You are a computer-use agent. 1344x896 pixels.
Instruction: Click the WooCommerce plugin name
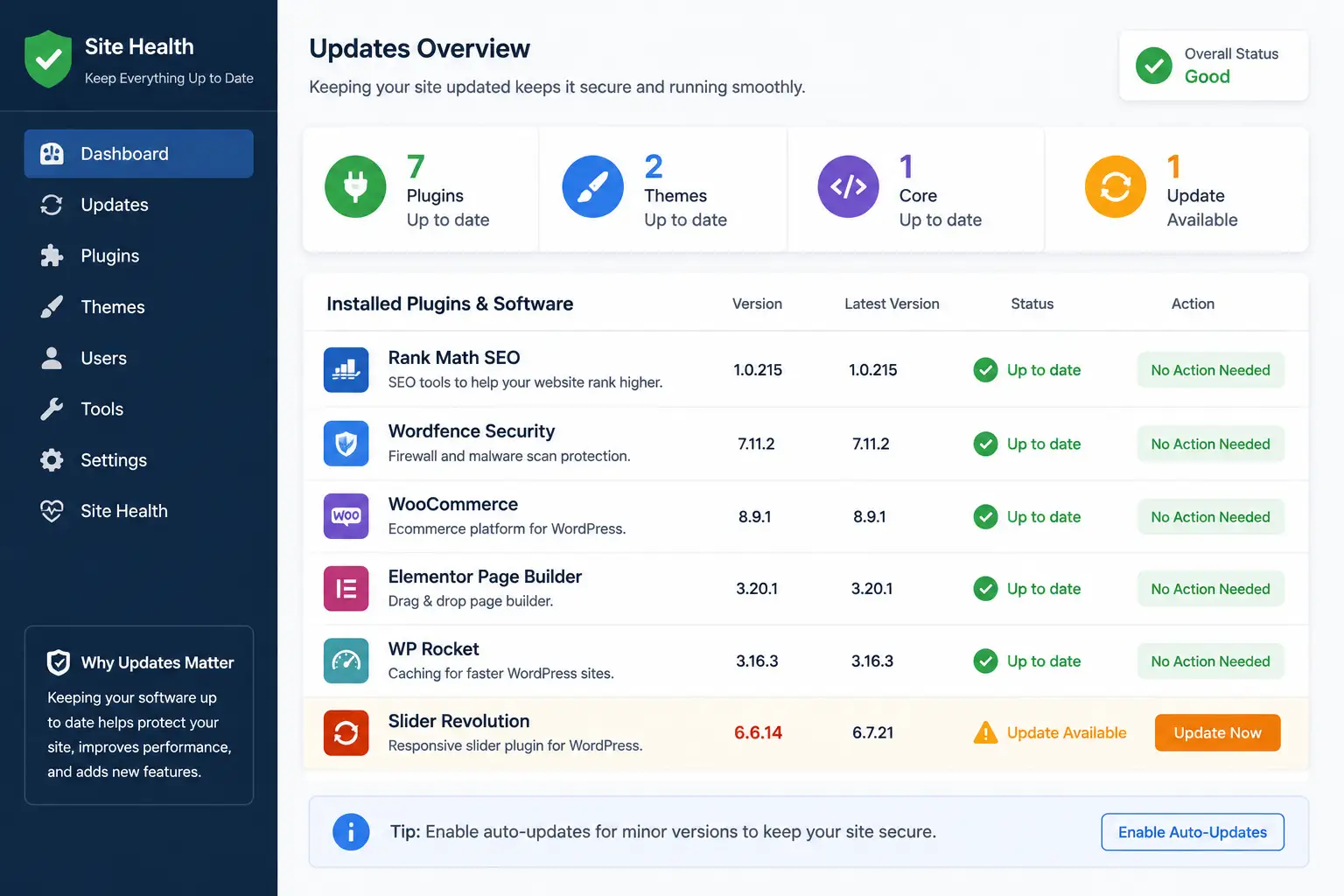coord(453,504)
